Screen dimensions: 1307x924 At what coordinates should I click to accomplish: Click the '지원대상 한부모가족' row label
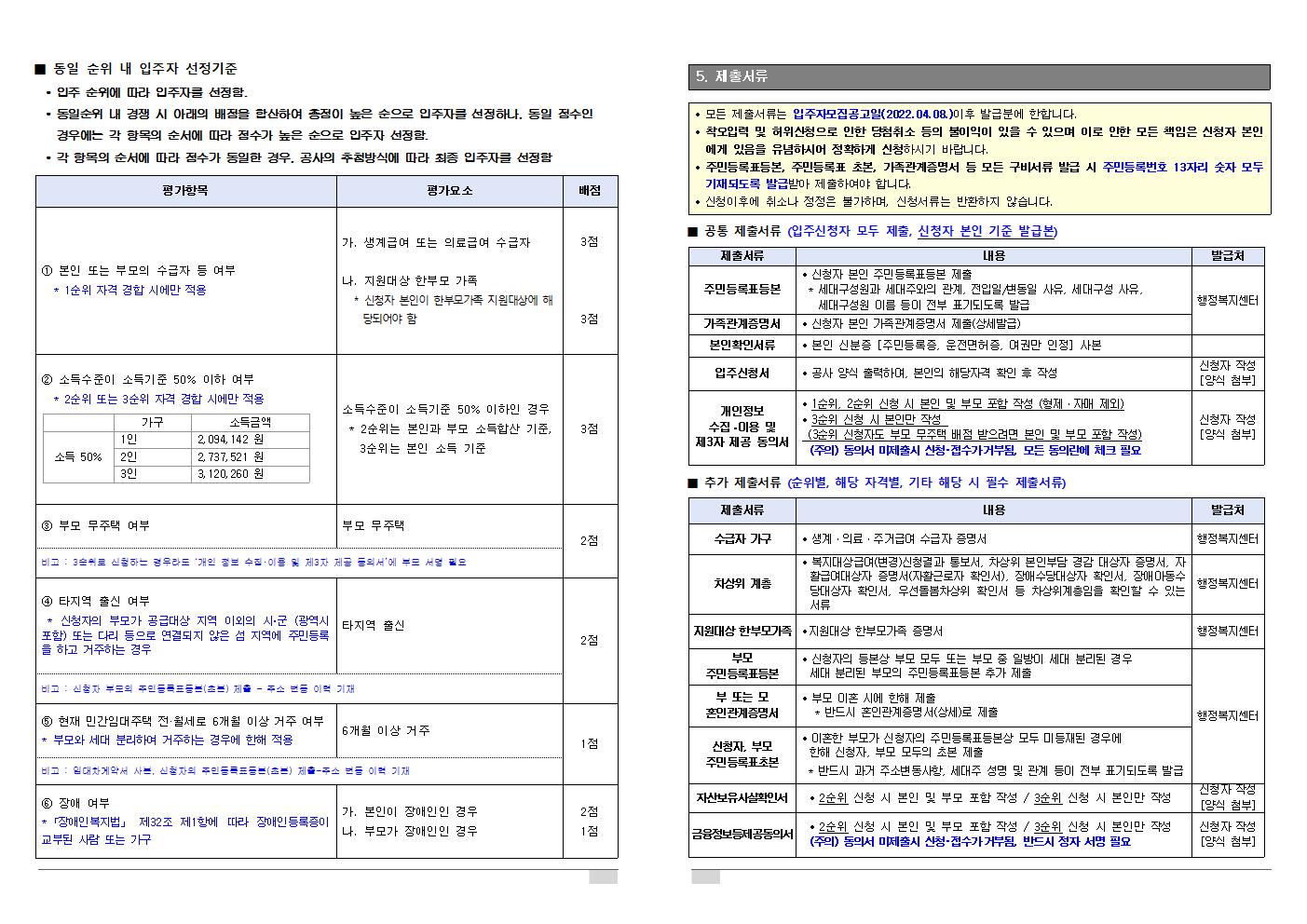pyautogui.click(x=742, y=632)
